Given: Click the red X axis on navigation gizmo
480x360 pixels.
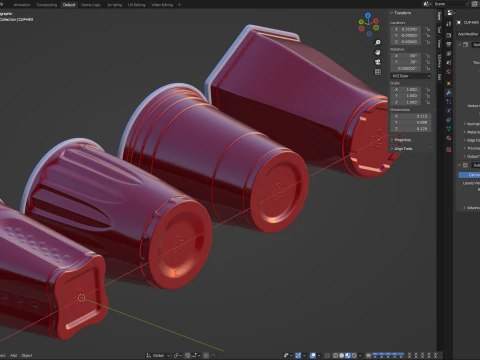Looking at the screenshot, I should (x=376, y=21).
